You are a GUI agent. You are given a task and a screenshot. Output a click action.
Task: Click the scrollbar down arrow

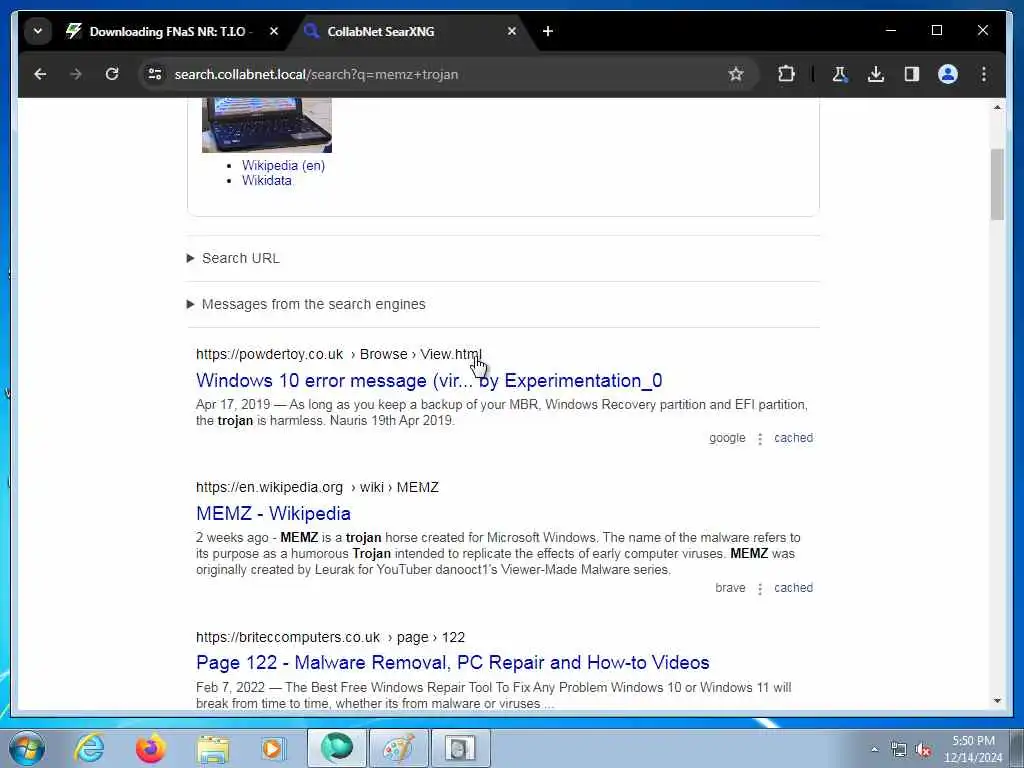[x=997, y=701]
